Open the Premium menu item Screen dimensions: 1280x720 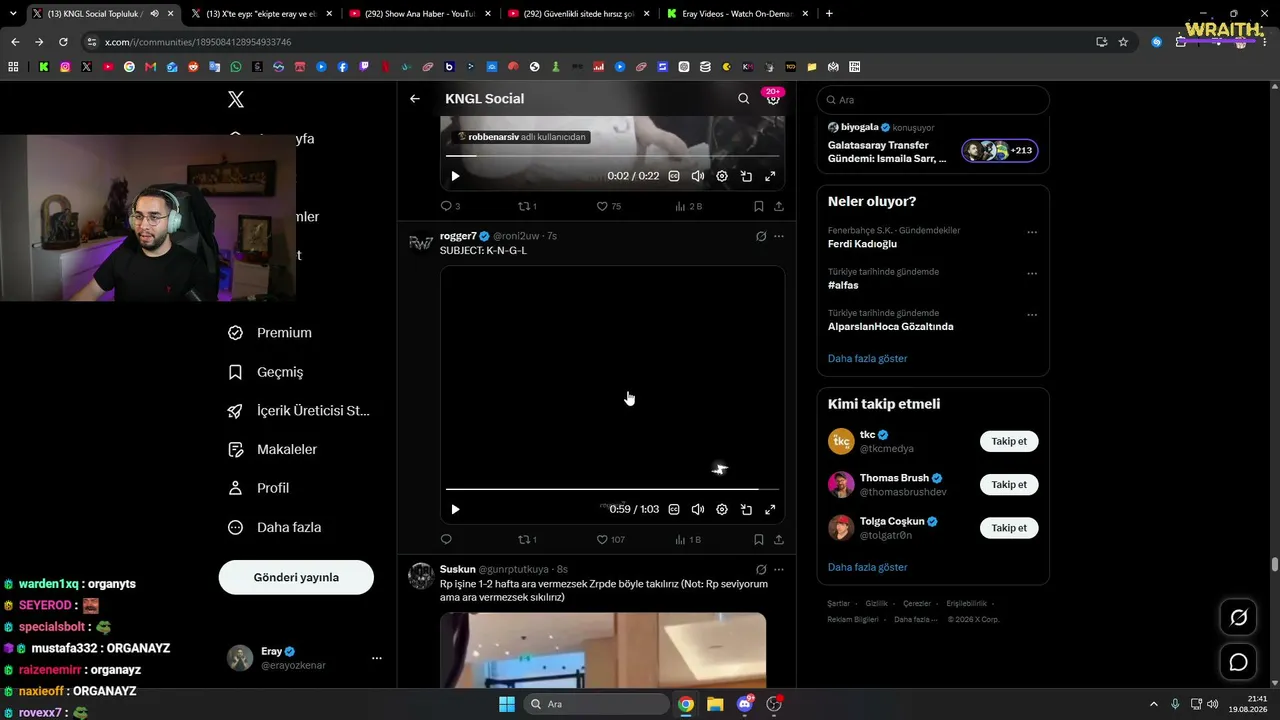(270, 333)
